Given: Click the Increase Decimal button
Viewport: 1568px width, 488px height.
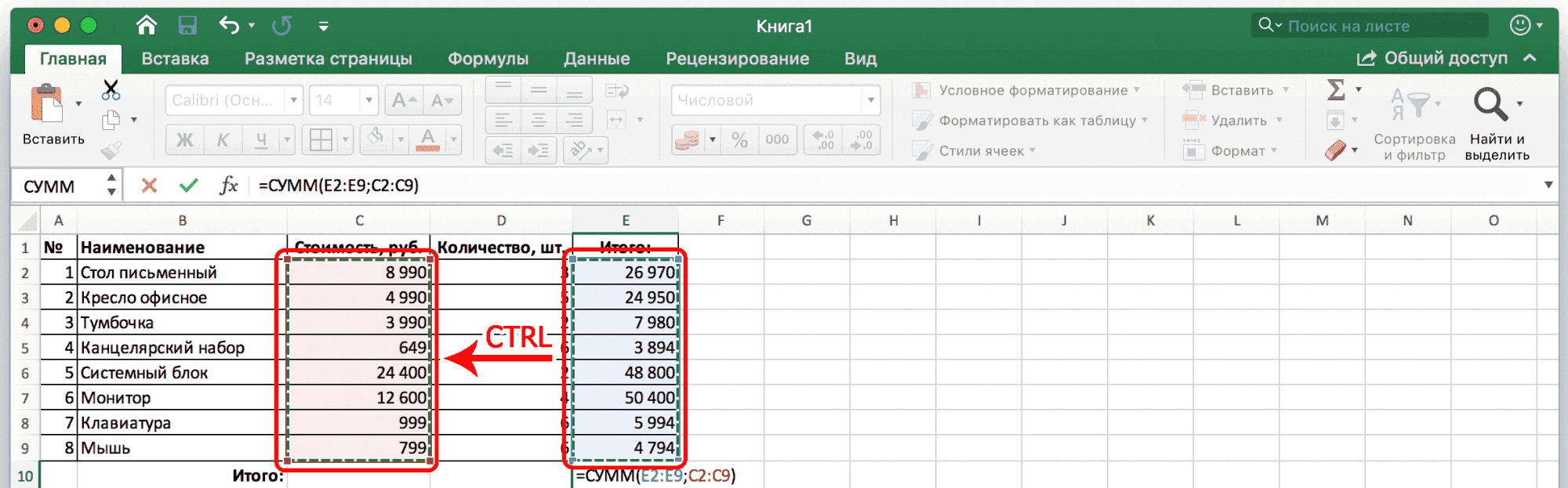Looking at the screenshot, I should coord(825,139).
